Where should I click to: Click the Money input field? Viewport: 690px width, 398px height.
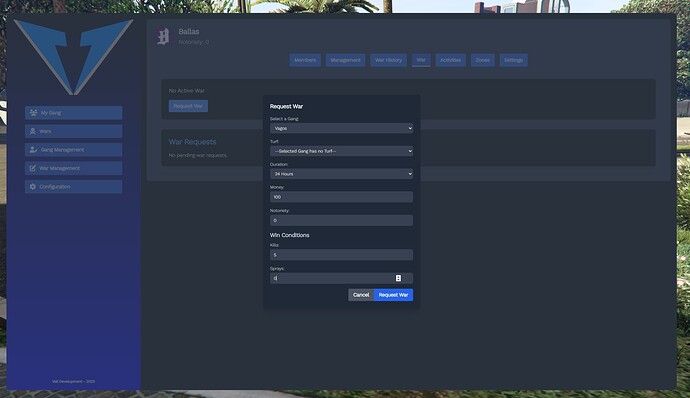tap(341, 197)
